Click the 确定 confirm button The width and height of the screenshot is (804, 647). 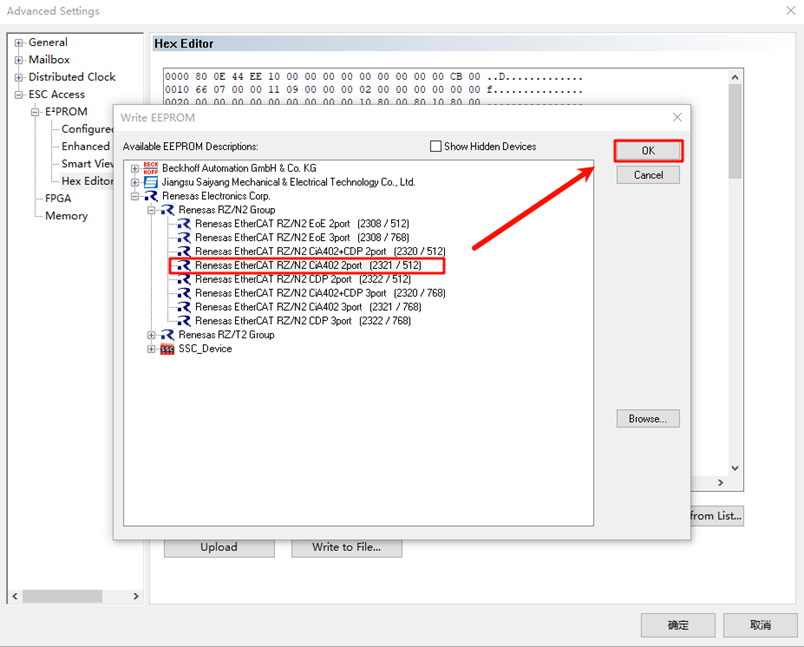click(678, 625)
